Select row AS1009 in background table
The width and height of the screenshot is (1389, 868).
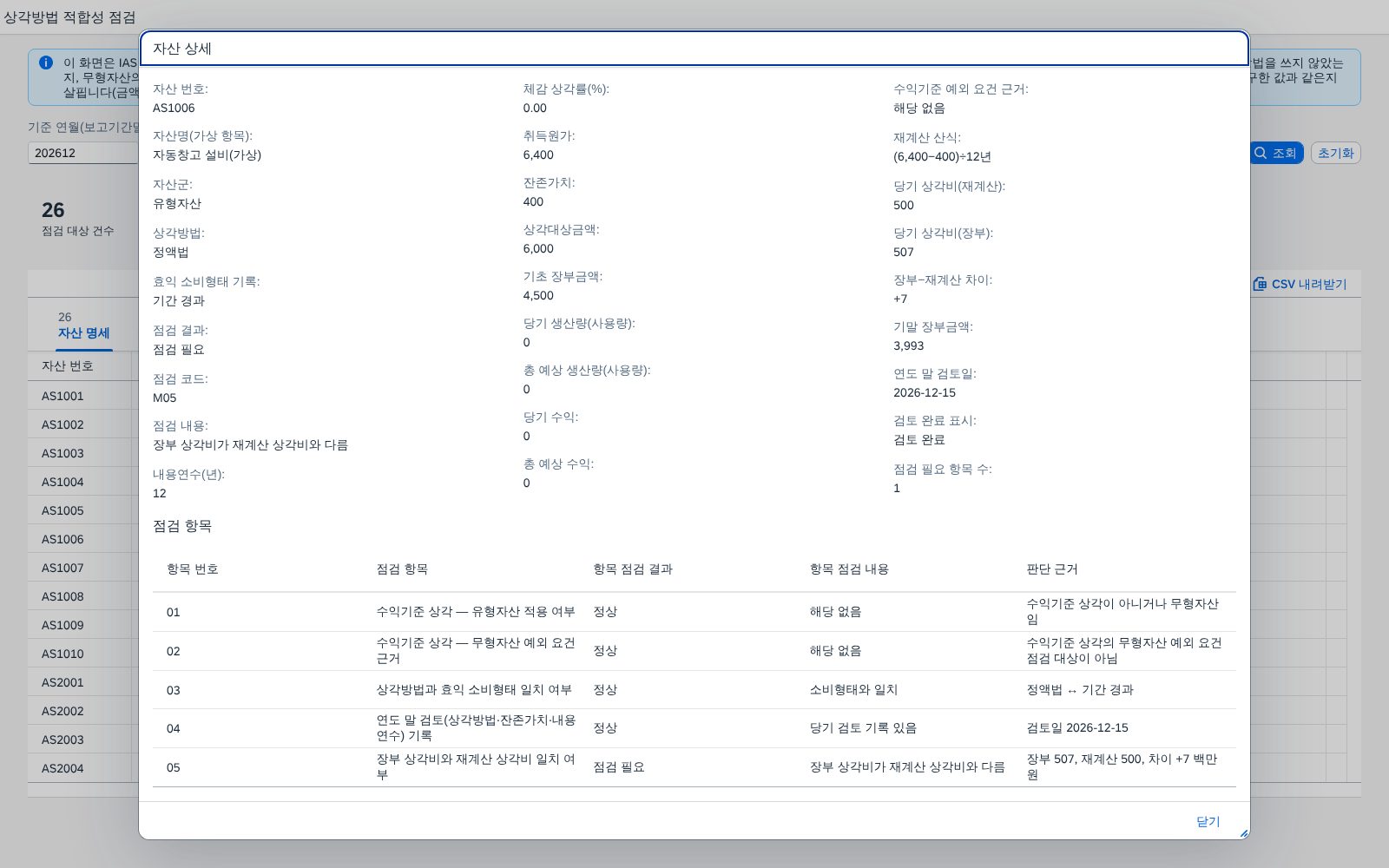click(82, 625)
